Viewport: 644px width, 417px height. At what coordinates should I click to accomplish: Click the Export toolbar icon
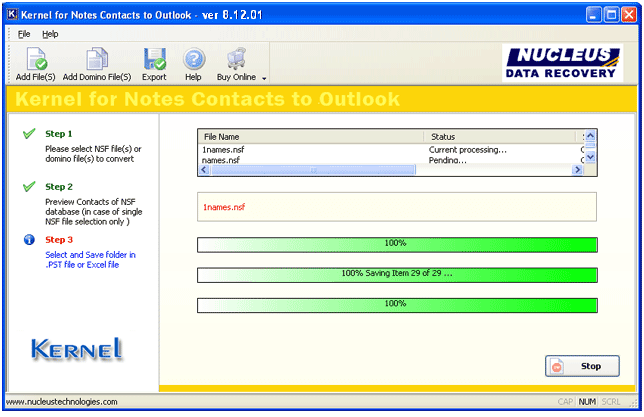(154, 59)
